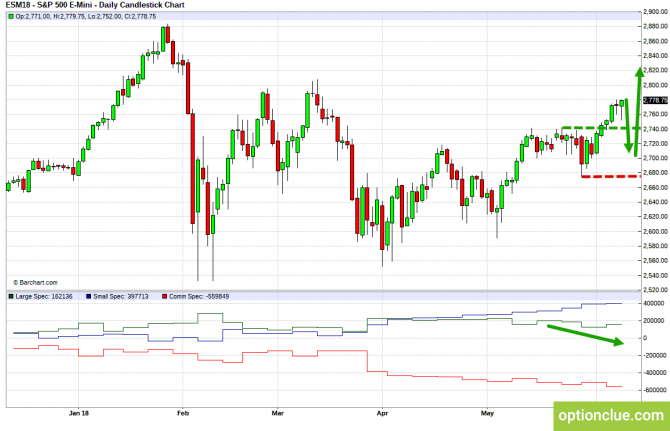The width and height of the screenshot is (670, 431).
Task: Click the 2,680.00 price axis label
Action: pos(655,173)
